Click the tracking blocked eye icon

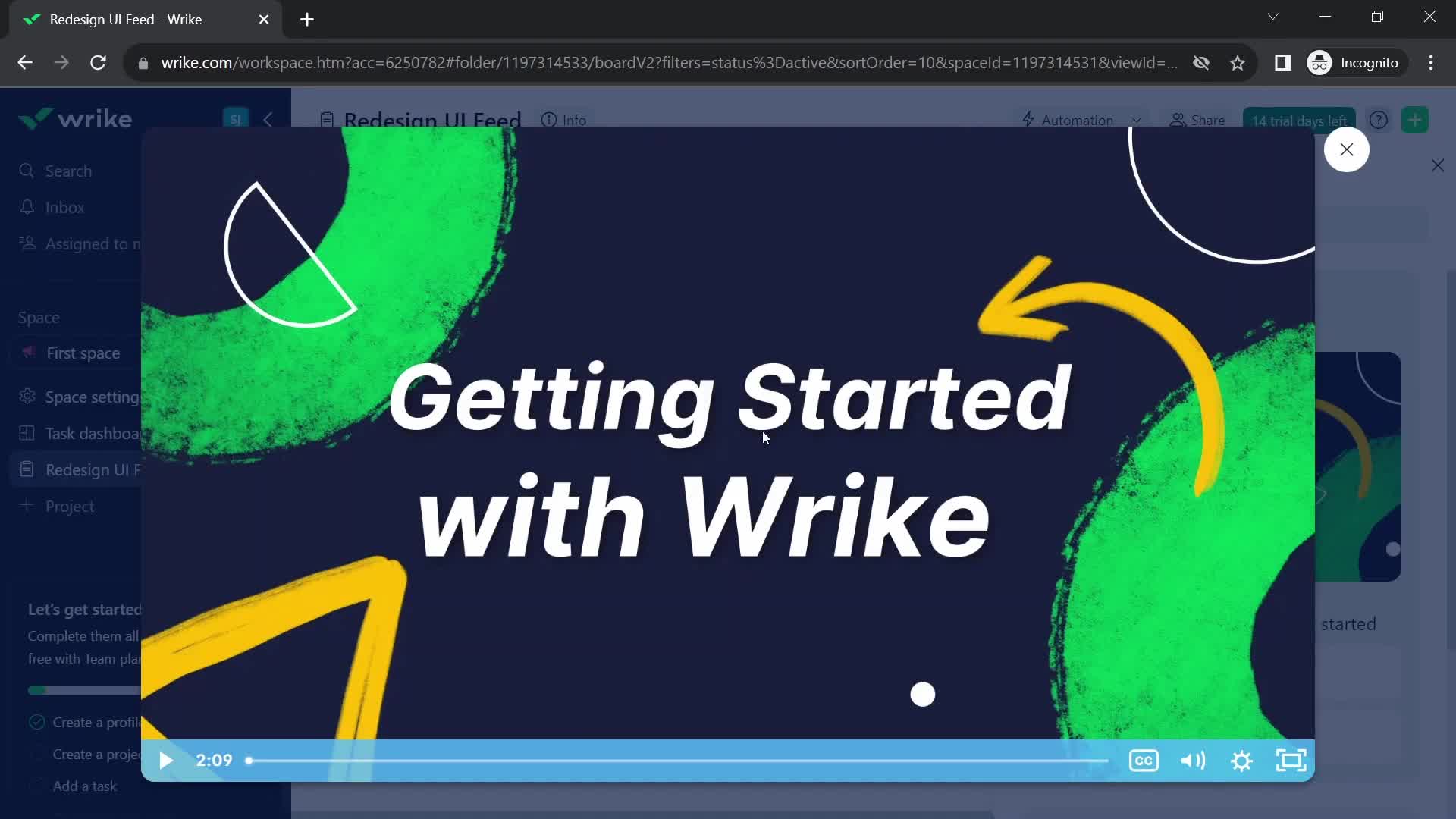point(1201,63)
